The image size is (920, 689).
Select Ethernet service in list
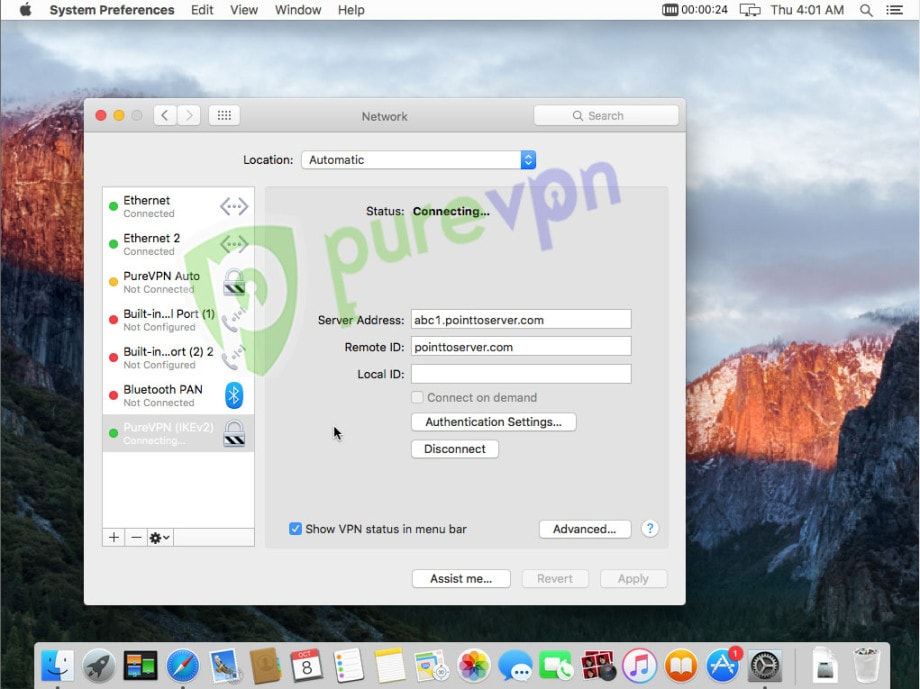[x=178, y=207]
